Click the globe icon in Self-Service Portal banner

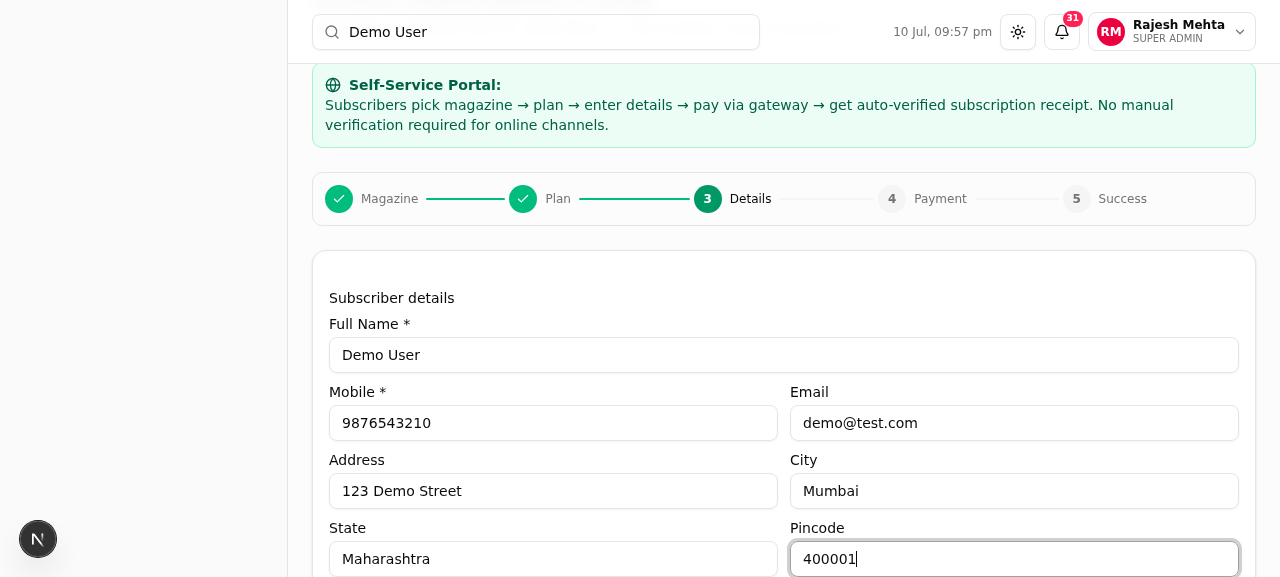tap(333, 85)
